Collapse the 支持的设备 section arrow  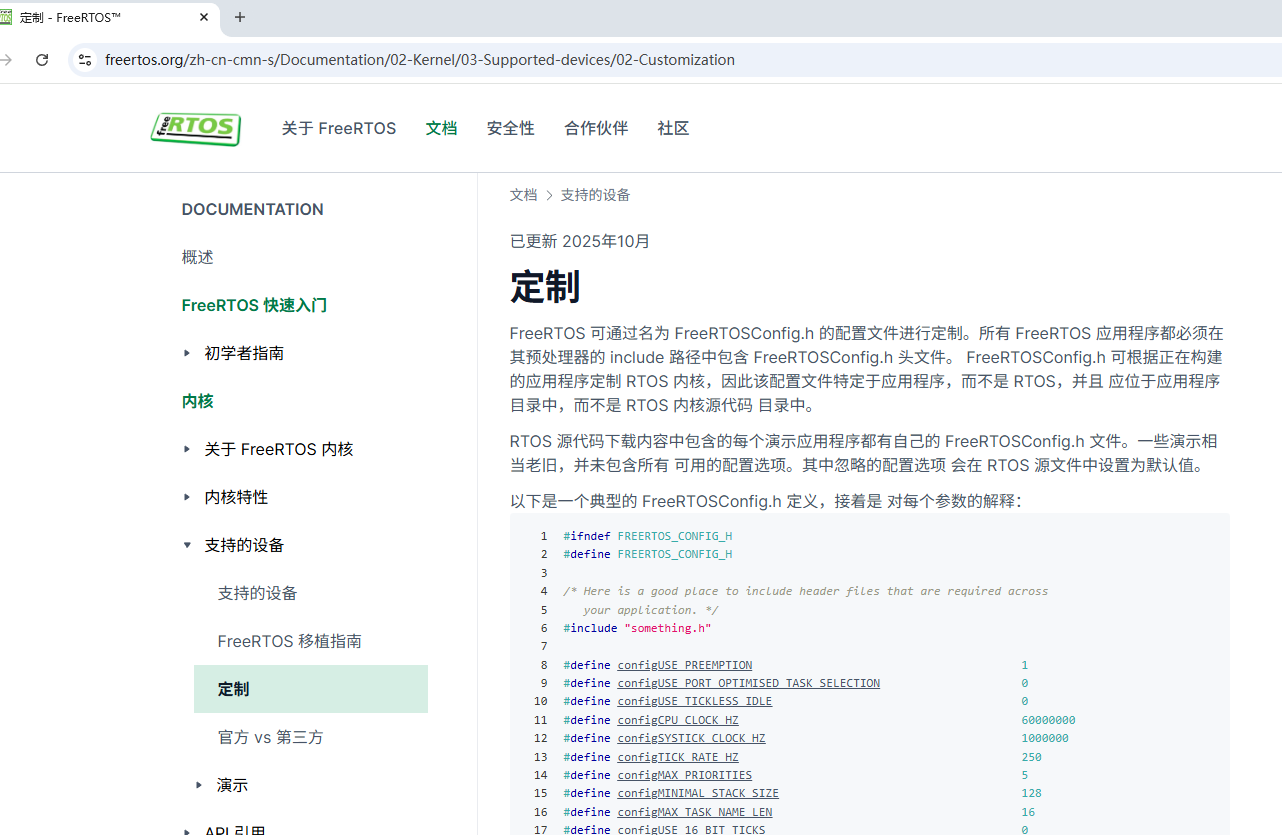coord(187,545)
